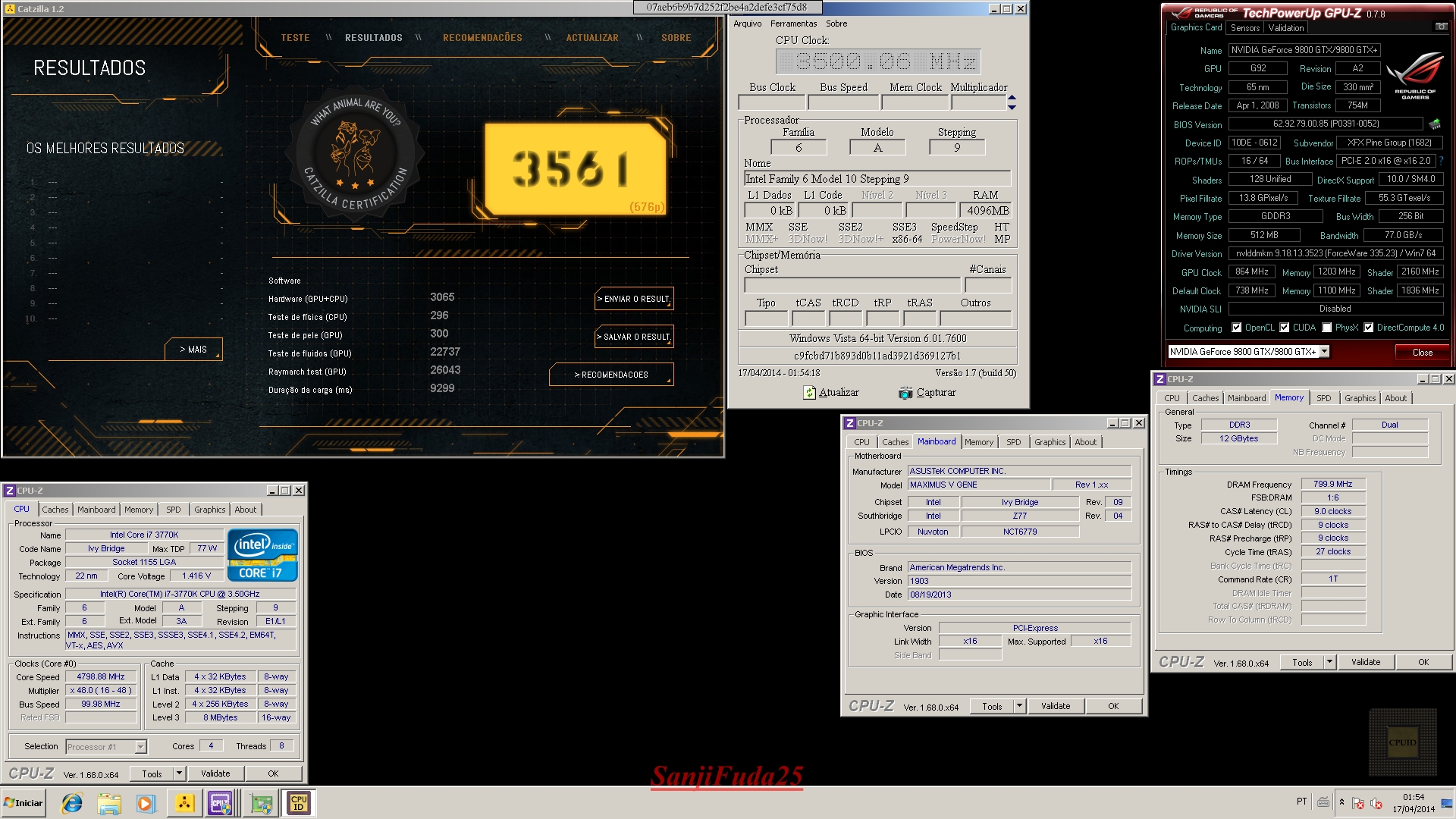
Task: Click the CPU-Z Memory window title icon
Action: click(x=1160, y=379)
